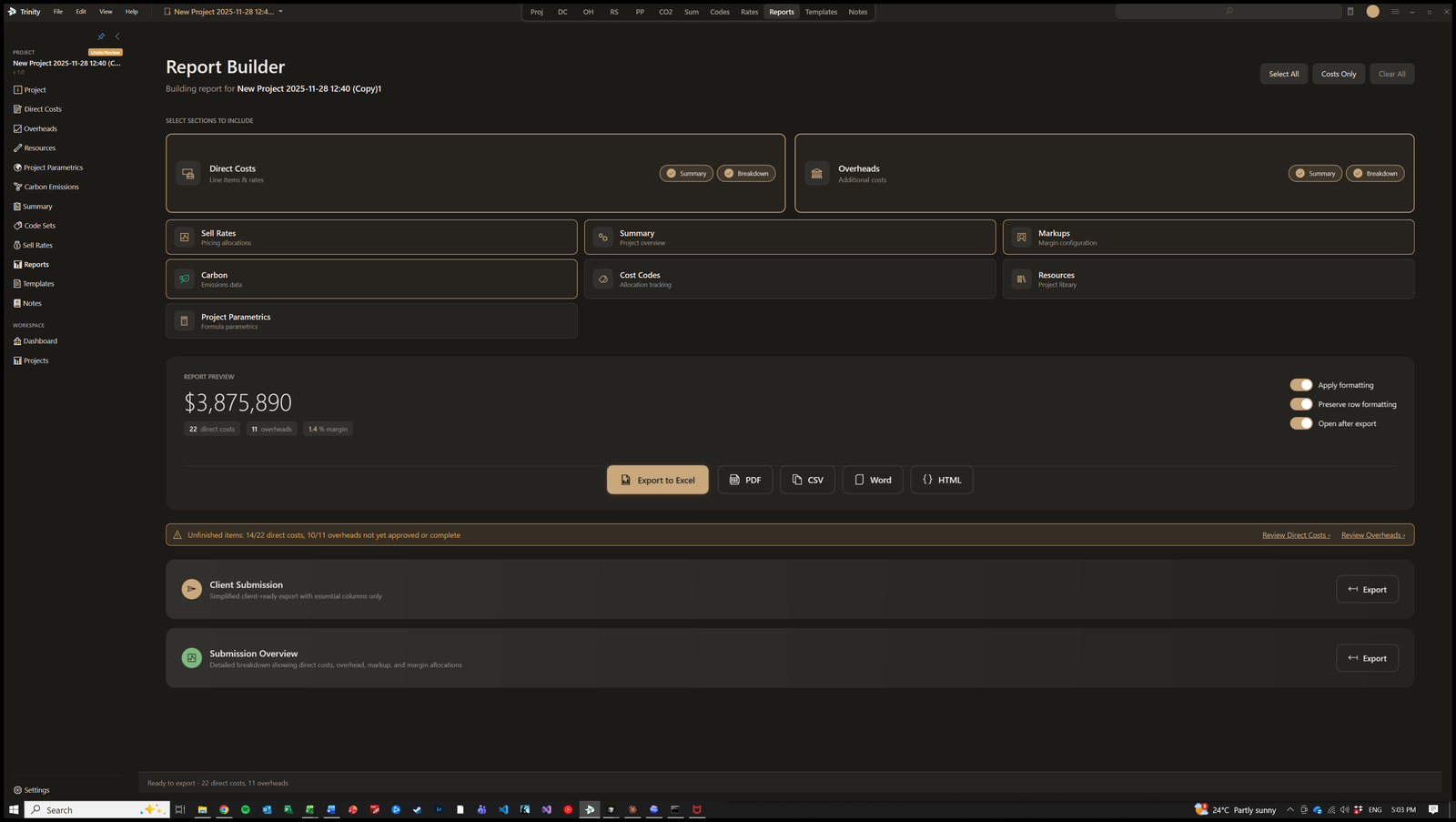The image size is (1456, 822).
Task: Switch to the Templates tab in top bar
Action: (x=821, y=12)
